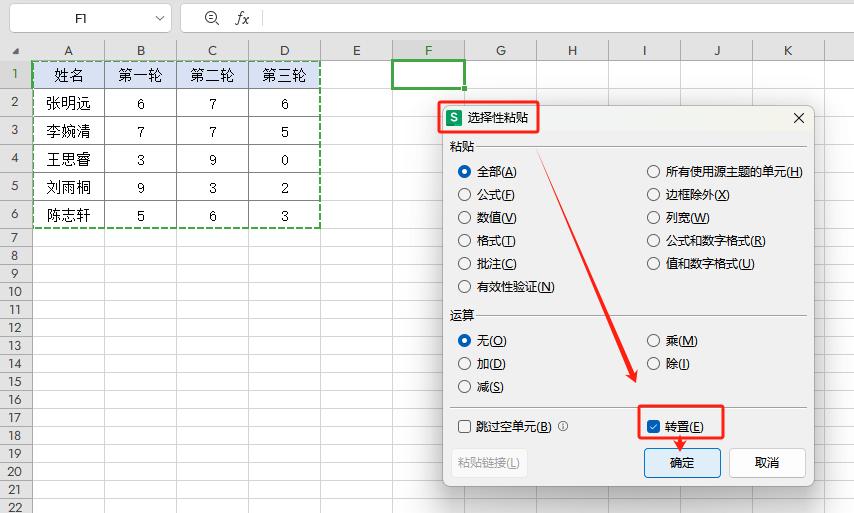This screenshot has height=513, width=854.
Task: Select 值和数字格式(U) option
Action: click(701, 264)
